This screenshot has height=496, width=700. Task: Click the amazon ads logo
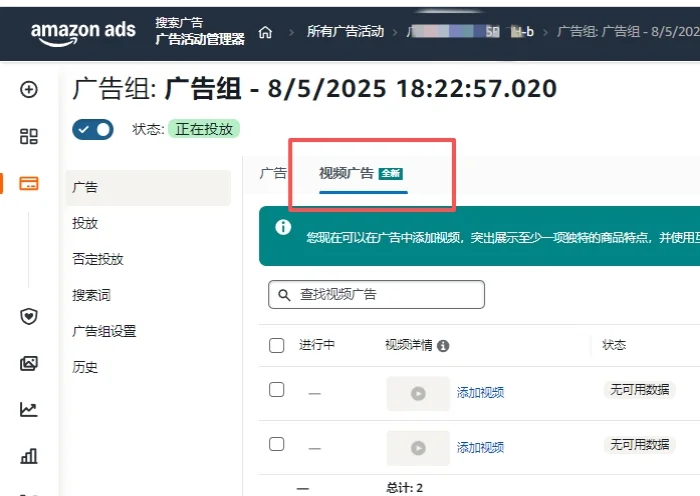83,33
